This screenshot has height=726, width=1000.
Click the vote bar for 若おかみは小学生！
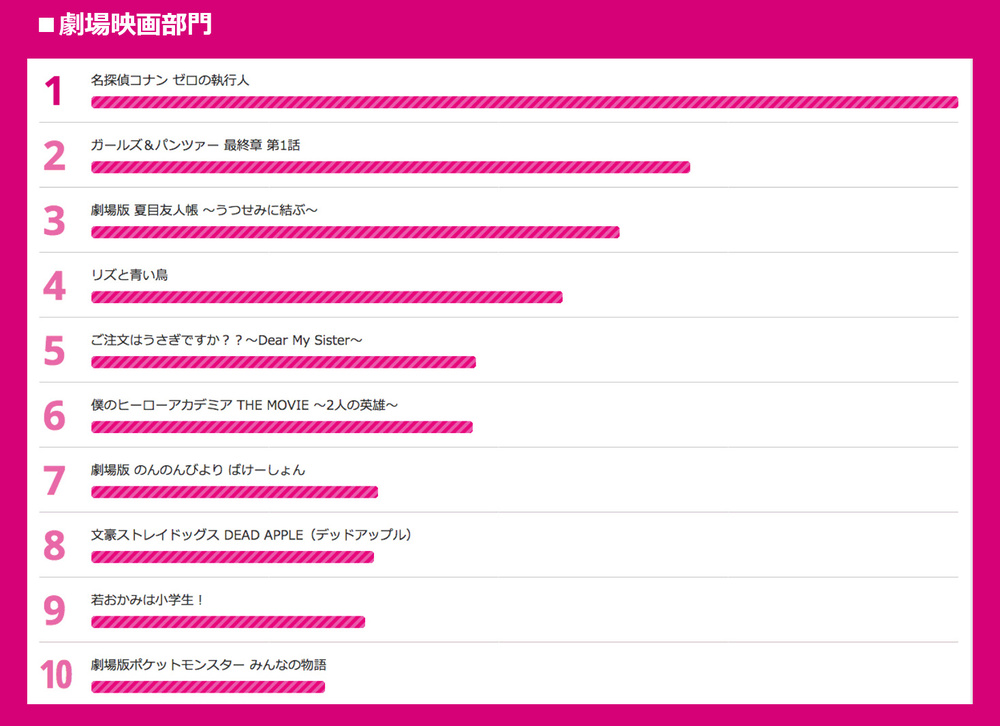[x=227, y=622]
